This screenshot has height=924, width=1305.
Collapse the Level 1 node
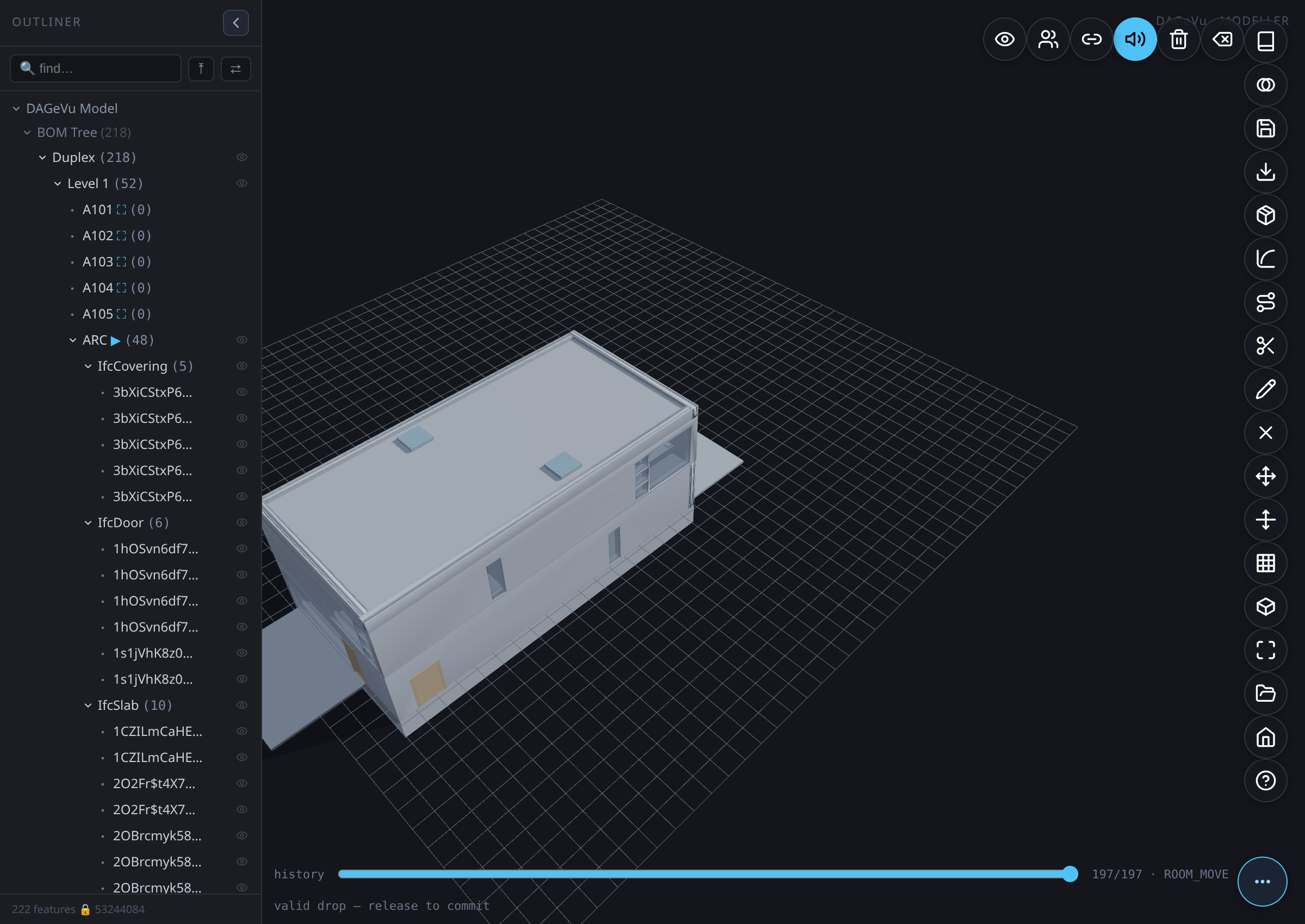58,184
